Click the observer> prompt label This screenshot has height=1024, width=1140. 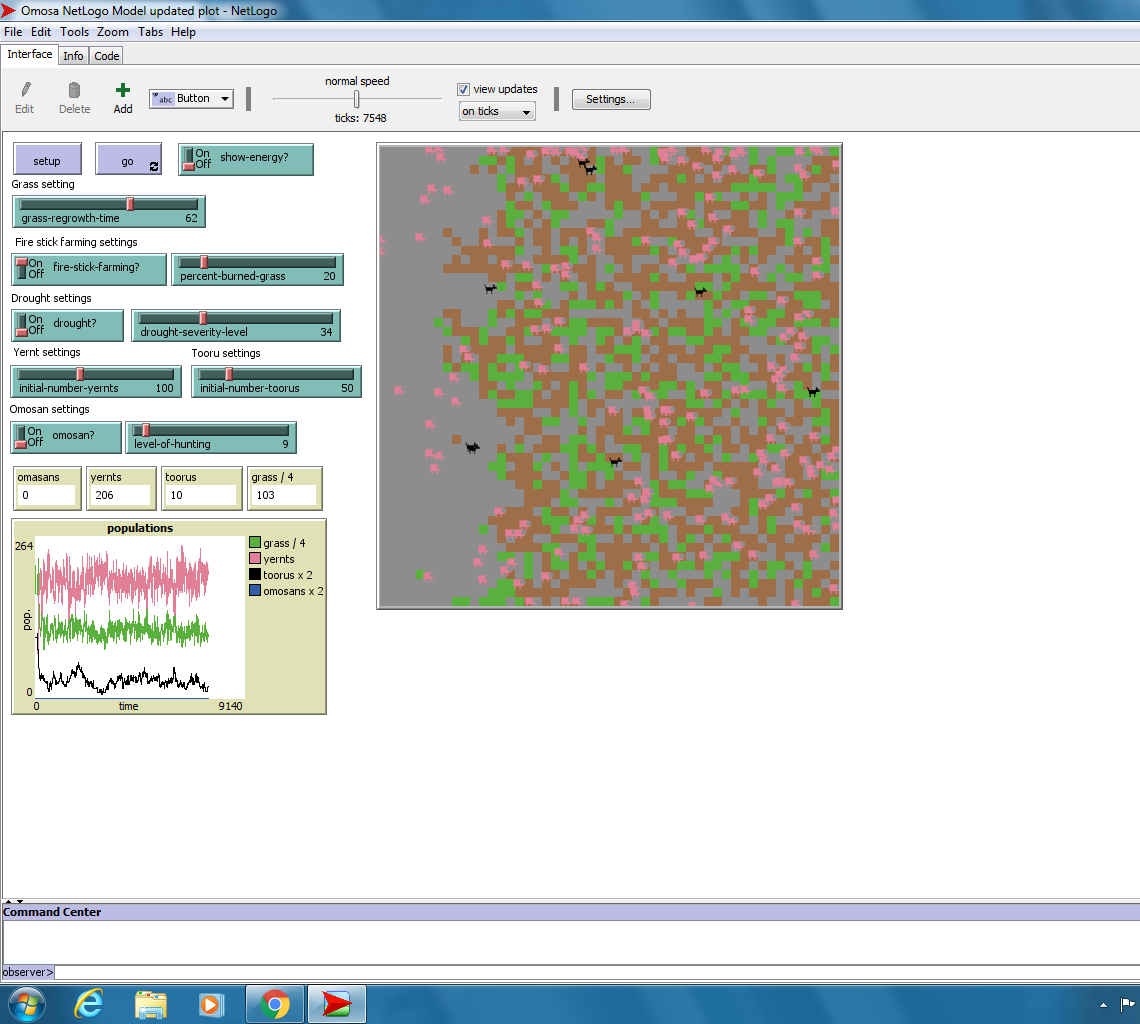28,972
